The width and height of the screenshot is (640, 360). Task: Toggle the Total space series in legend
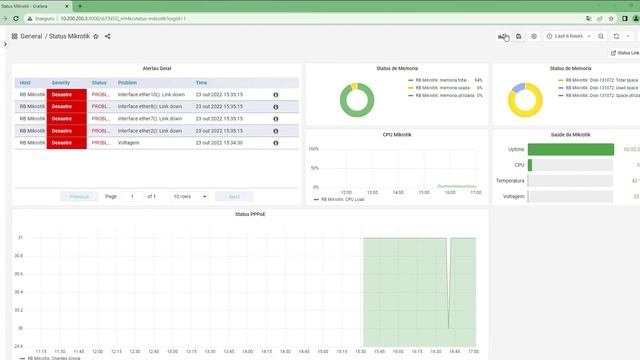pyautogui.click(x=602, y=80)
